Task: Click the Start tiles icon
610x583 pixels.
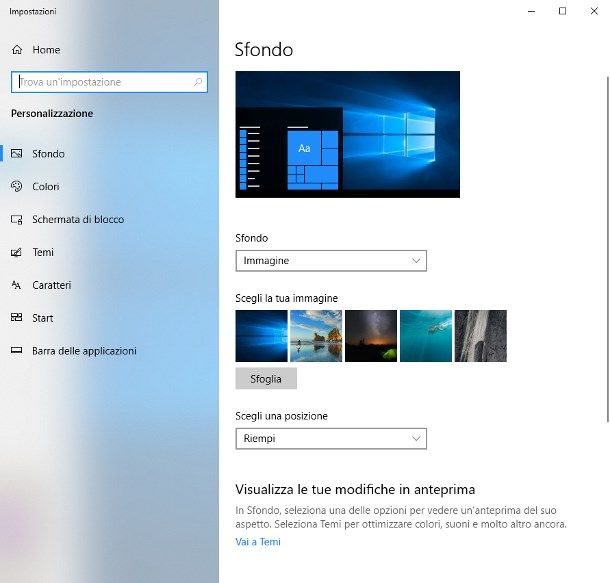Action: pyautogui.click(x=16, y=318)
